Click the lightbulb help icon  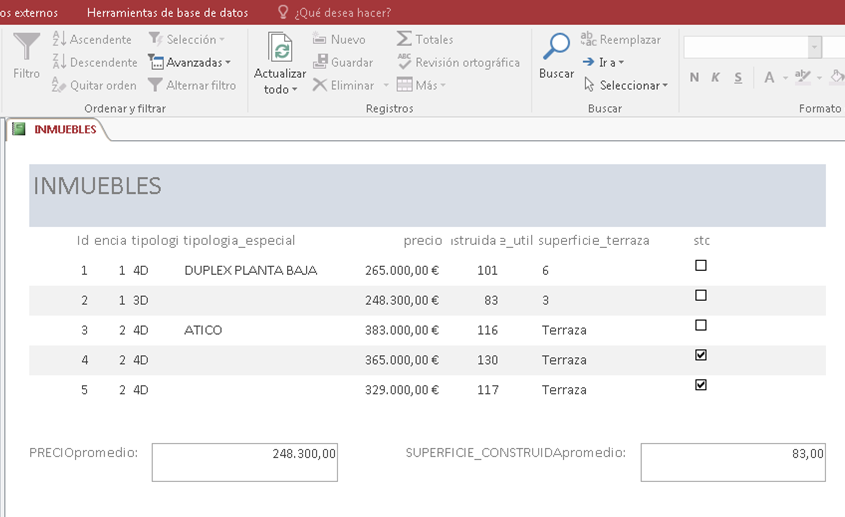(282, 12)
